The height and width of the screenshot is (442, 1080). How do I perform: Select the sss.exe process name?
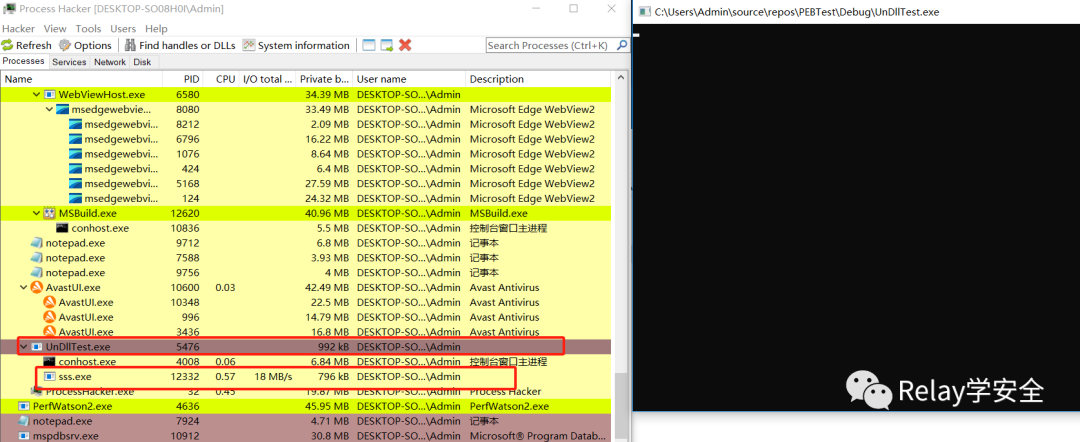(75, 377)
